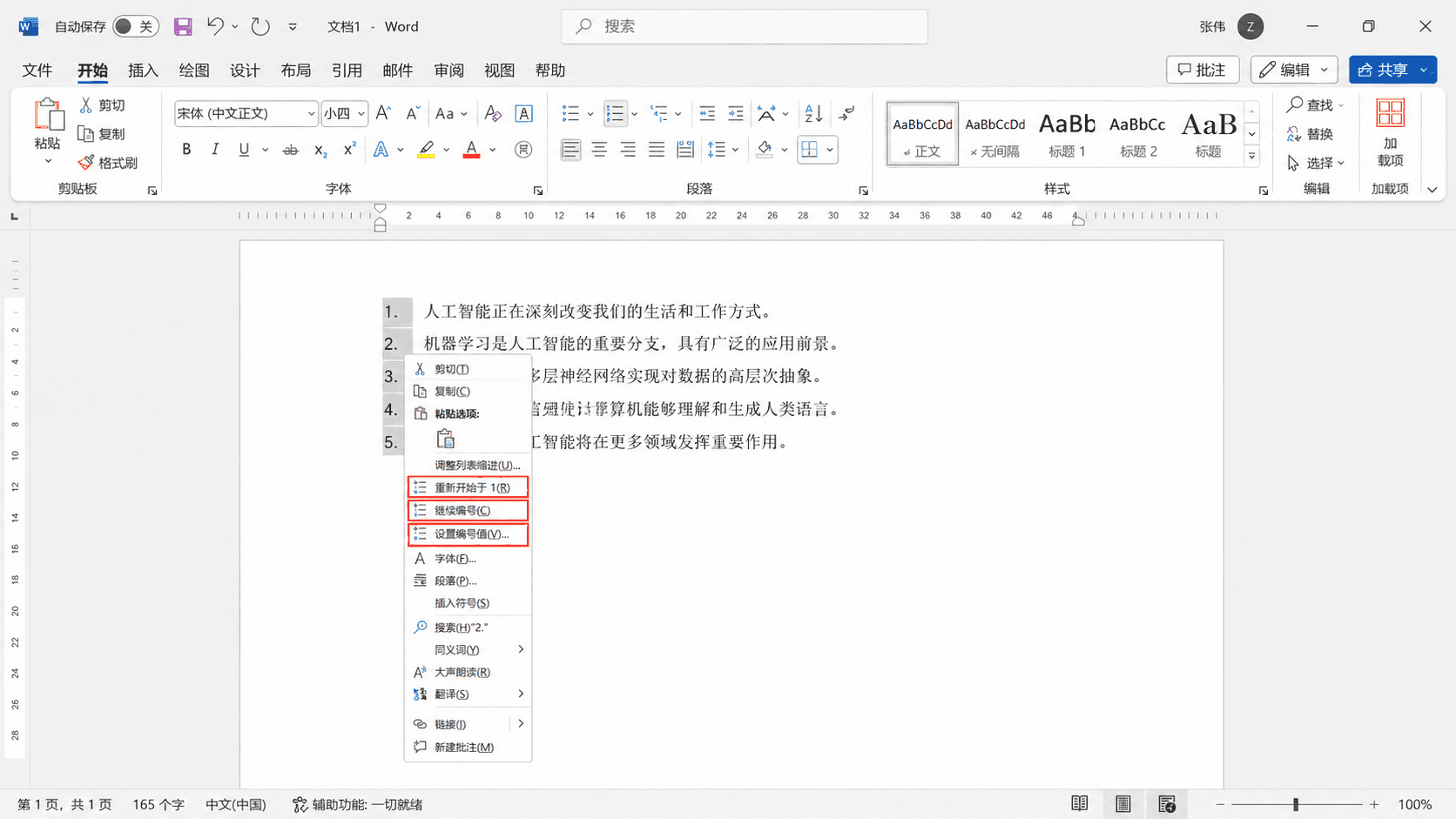Open font size dropdown

coord(361,113)
